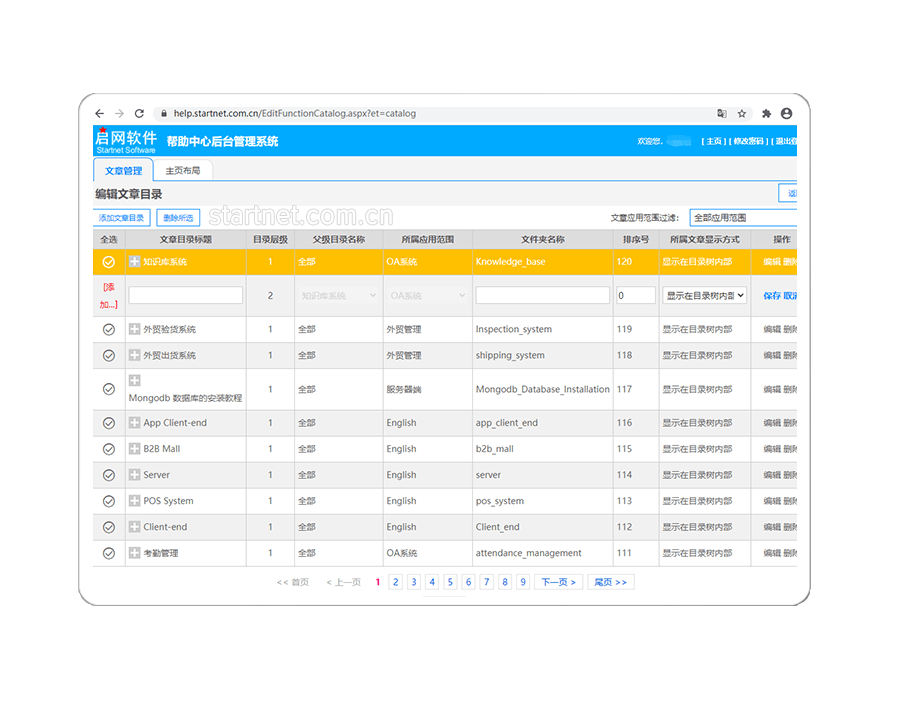
Task: Expand the POS System plus icon
Action: coord(135,501)
